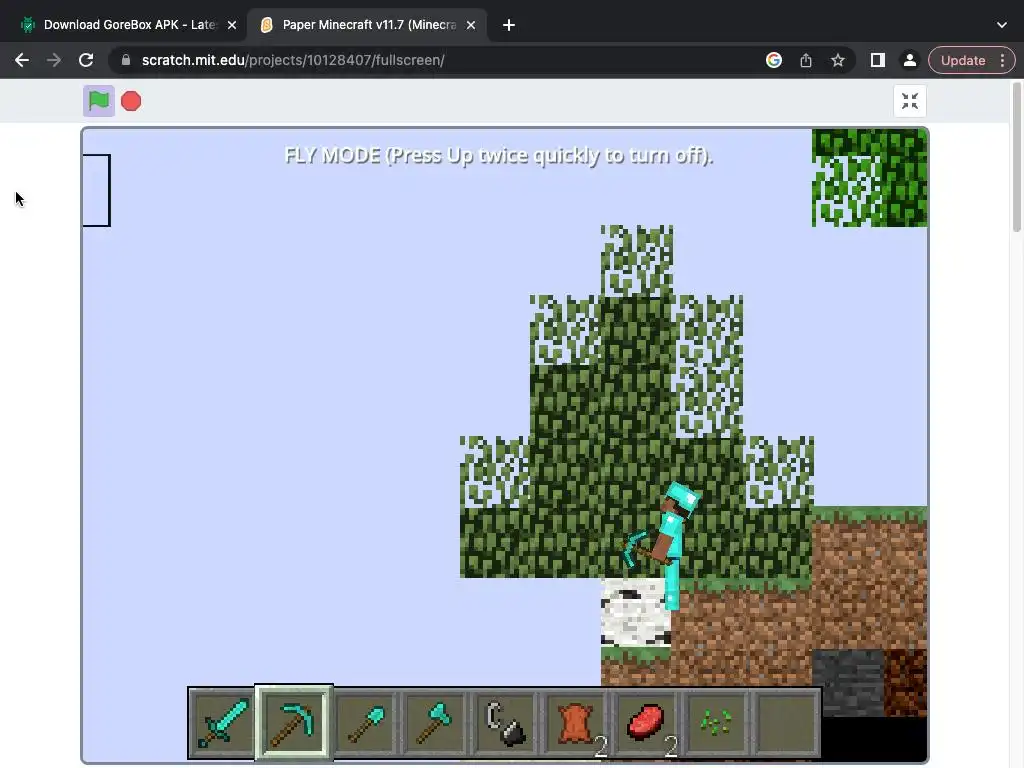Viewport: 1024px width, 768px height.
Task: Select the diamond sword in the hotbar
Action: pyautogui.click(x=223, y=722)
